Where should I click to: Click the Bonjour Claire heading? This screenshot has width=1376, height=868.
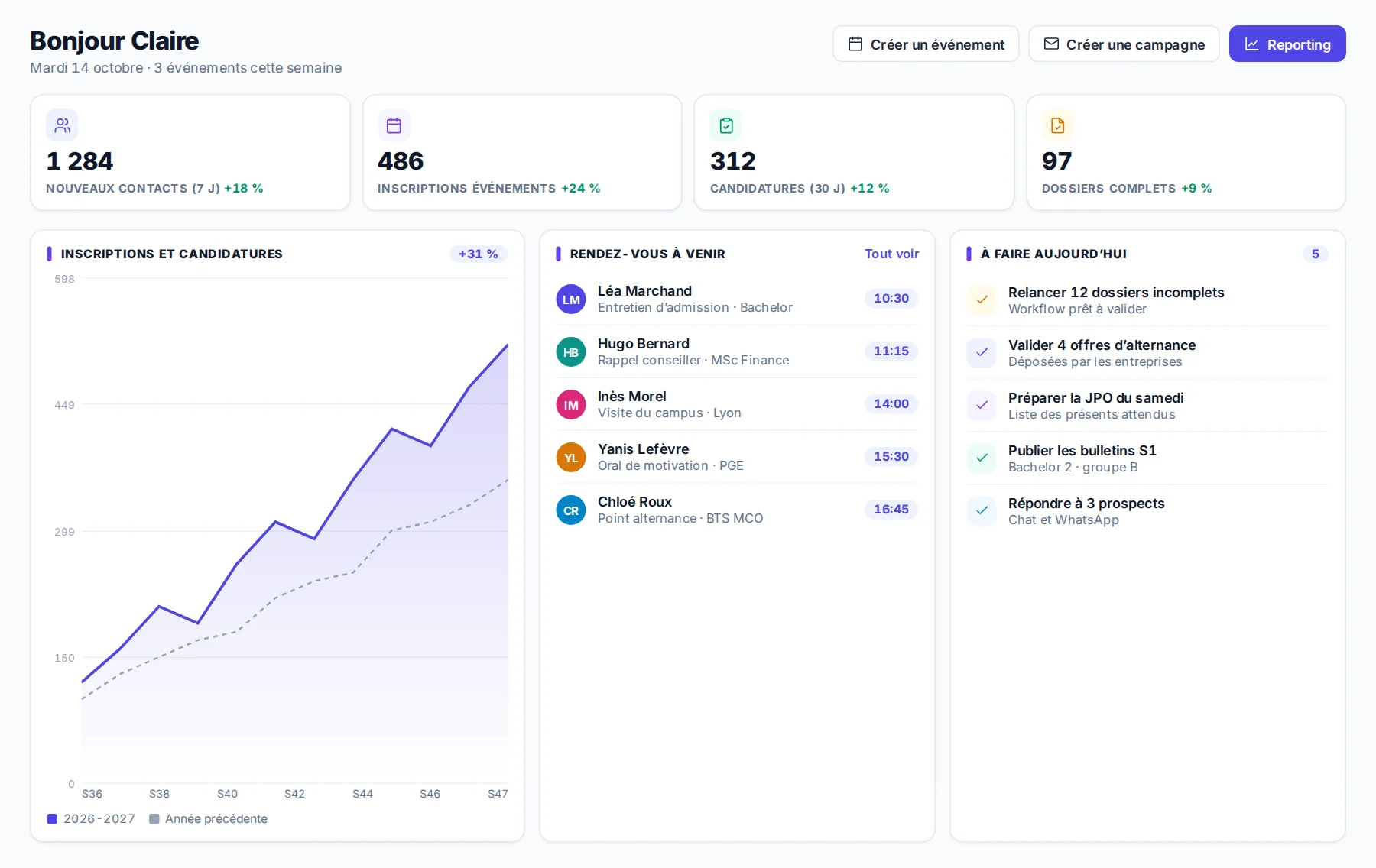(115, 40)
